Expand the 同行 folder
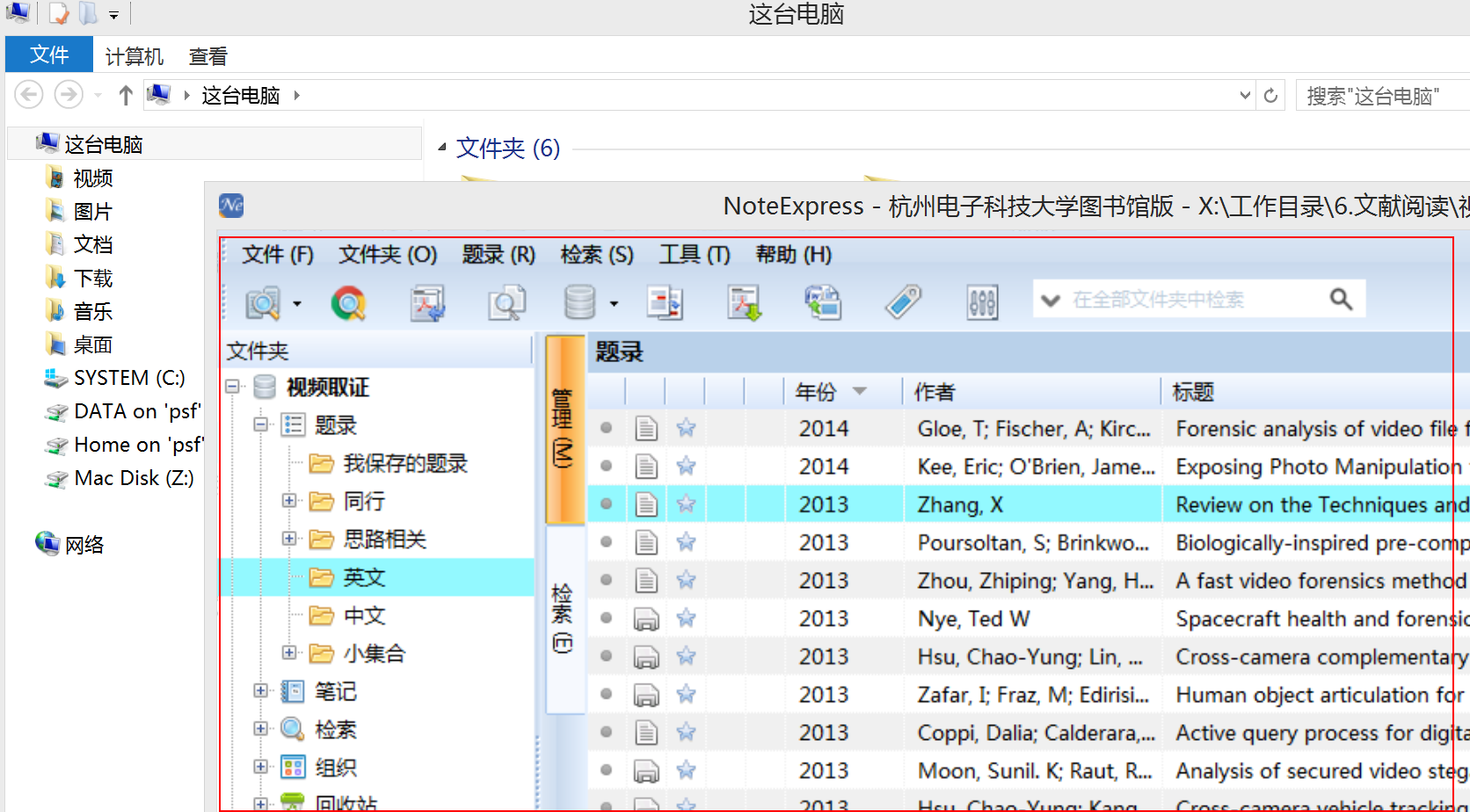The height and width of the screenshot is (812, 1470). coord(289,500)
